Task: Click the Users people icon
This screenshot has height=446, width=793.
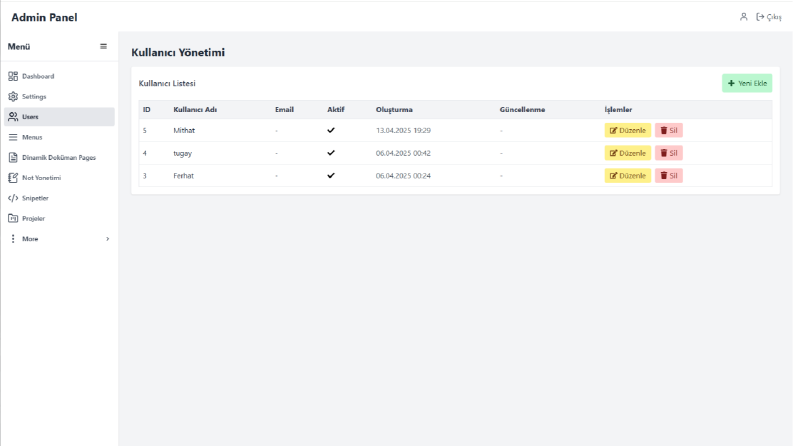Action: click(x=13, y=117)
